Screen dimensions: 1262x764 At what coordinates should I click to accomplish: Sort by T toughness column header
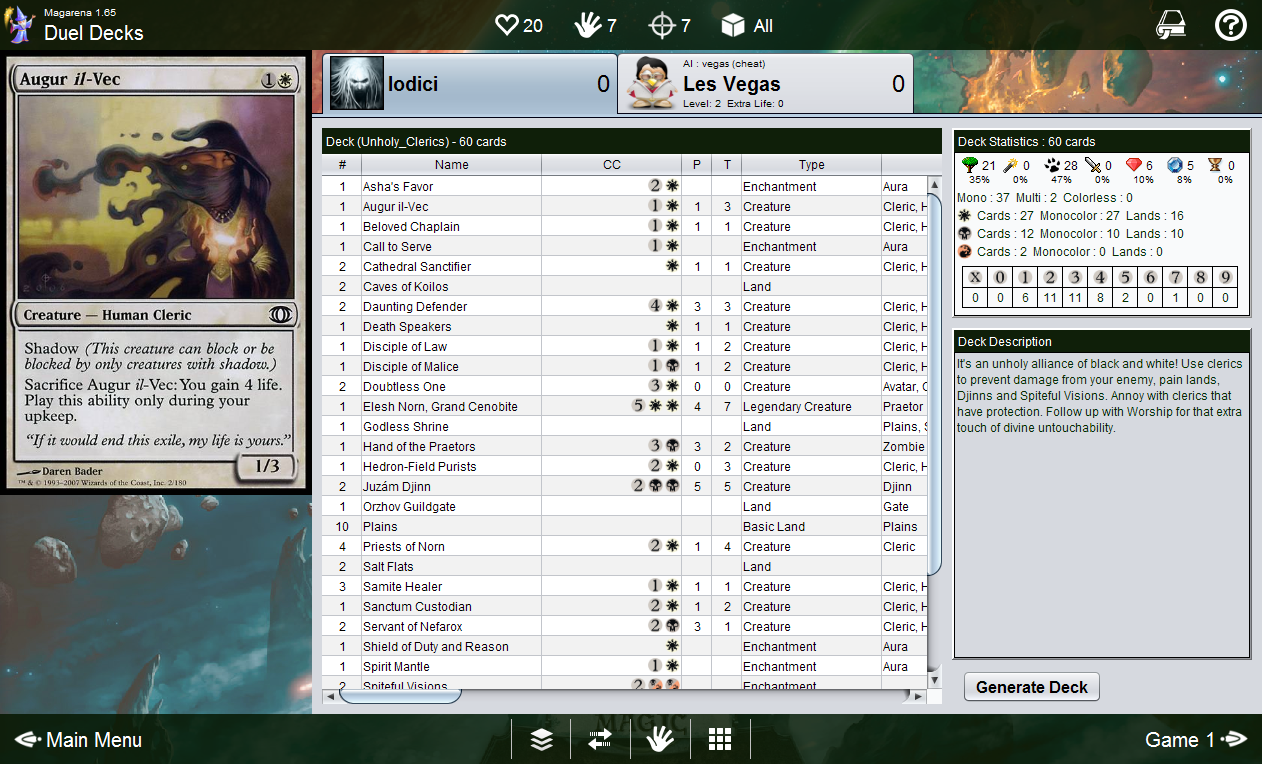coord(727,165)
